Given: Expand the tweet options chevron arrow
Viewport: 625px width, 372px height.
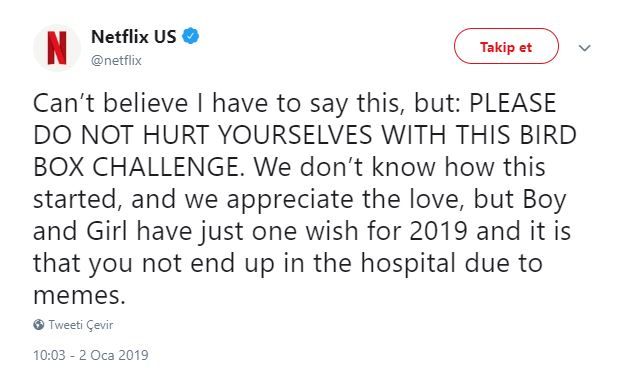Looking at the screenshot, I should pos(584,48).
